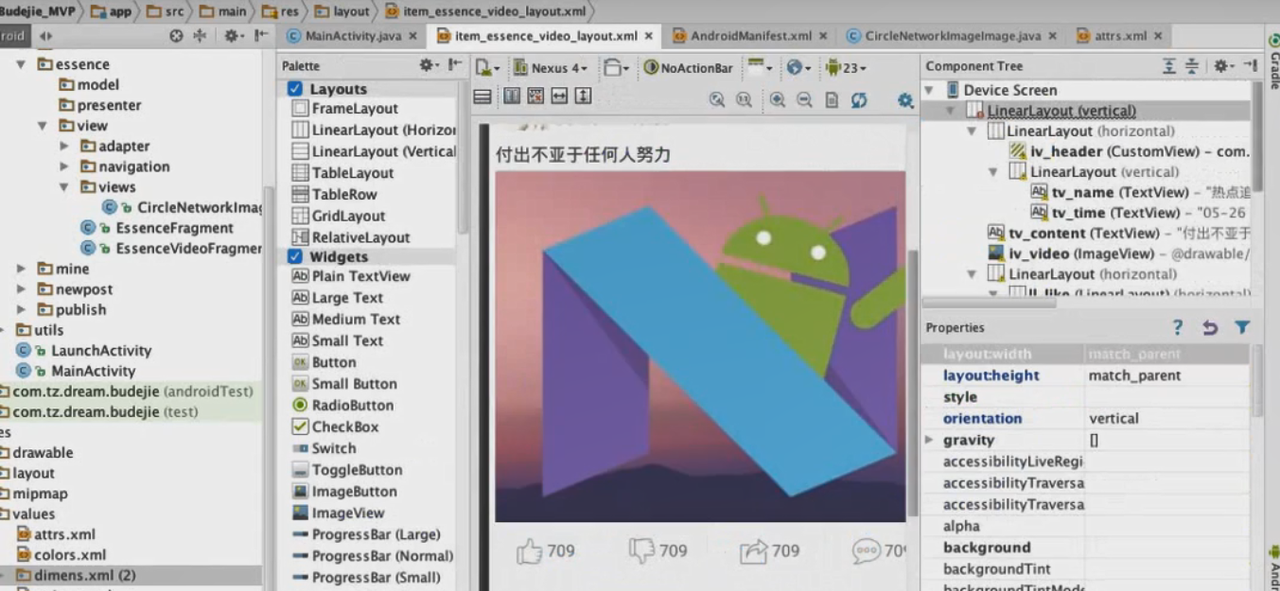
Task: Open the API level 23 dropdown
Action: 846,68
